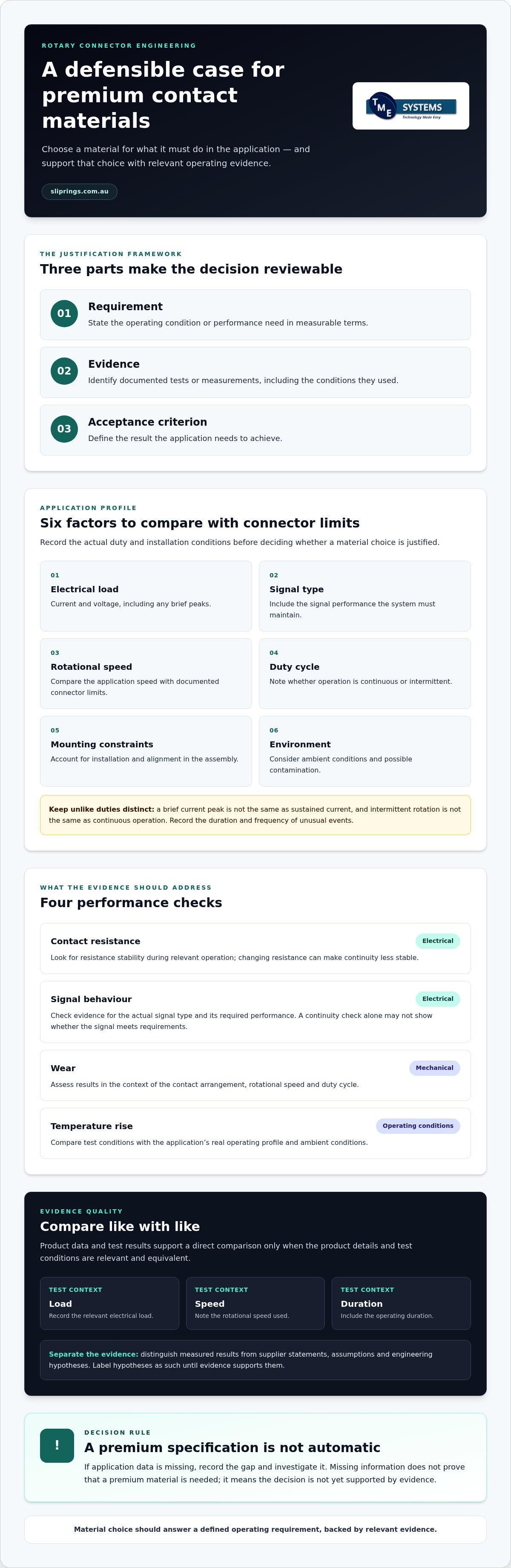Open the Duration test context card
This screenshot has height=1568, width=511.
[x=402, y=1303]
